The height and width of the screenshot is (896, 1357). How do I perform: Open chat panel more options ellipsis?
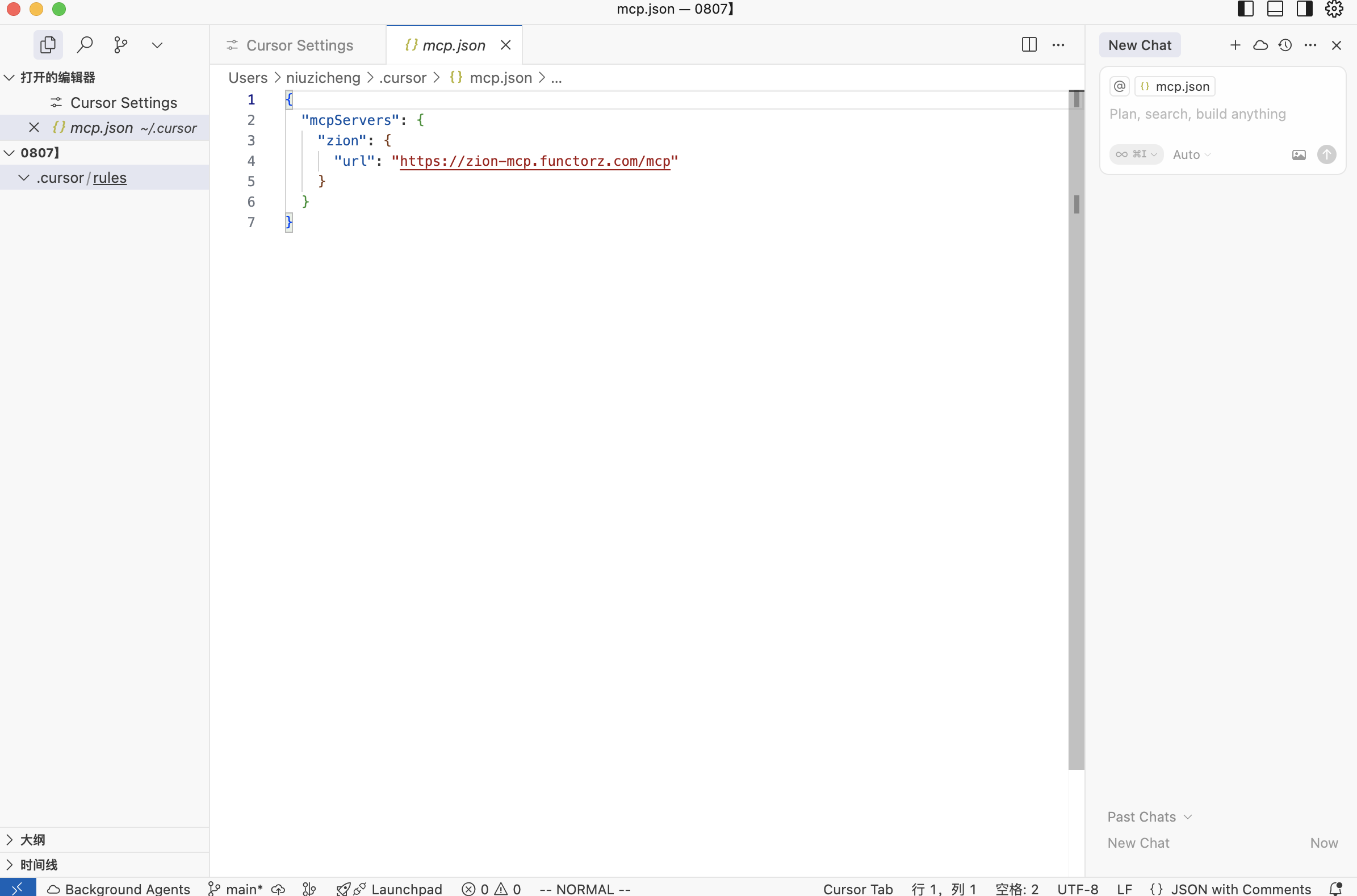pyautogui.click(x=1310, y=44)
